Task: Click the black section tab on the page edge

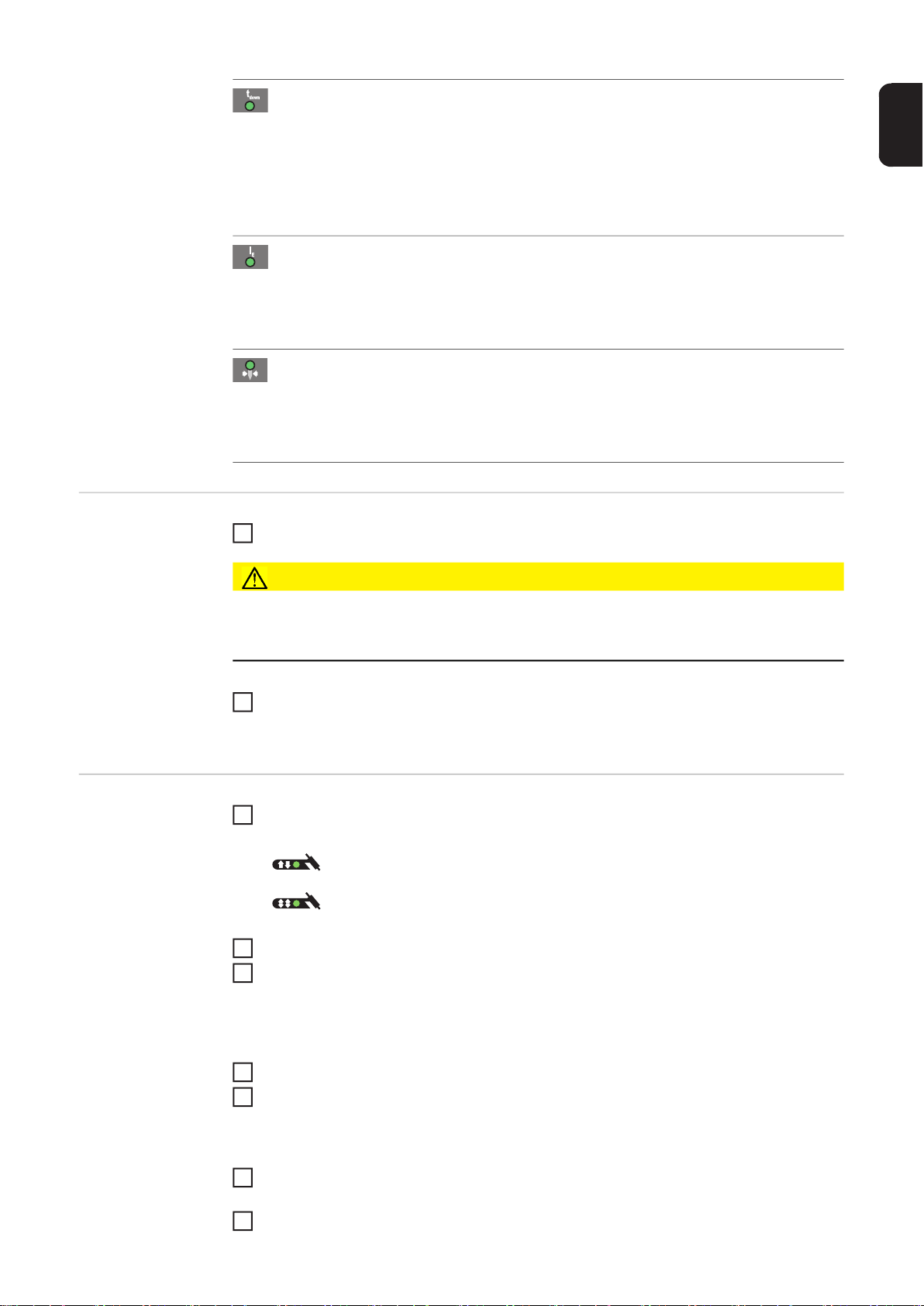Action: (901, 125)
